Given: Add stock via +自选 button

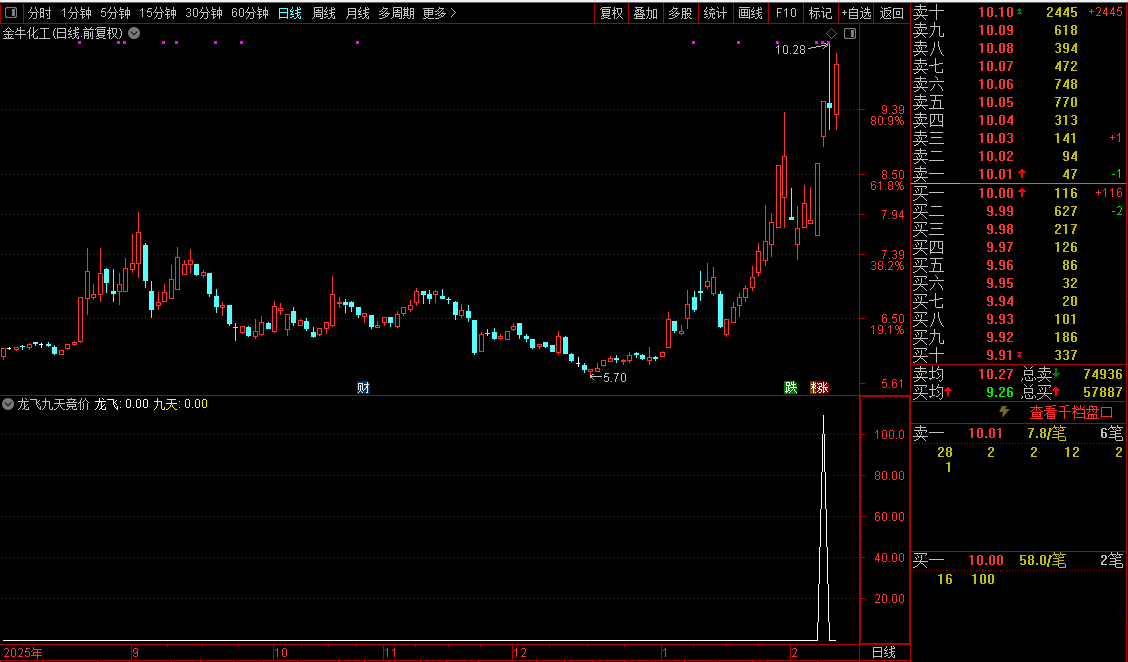Looking at the screenshot, I should (856, 13).
